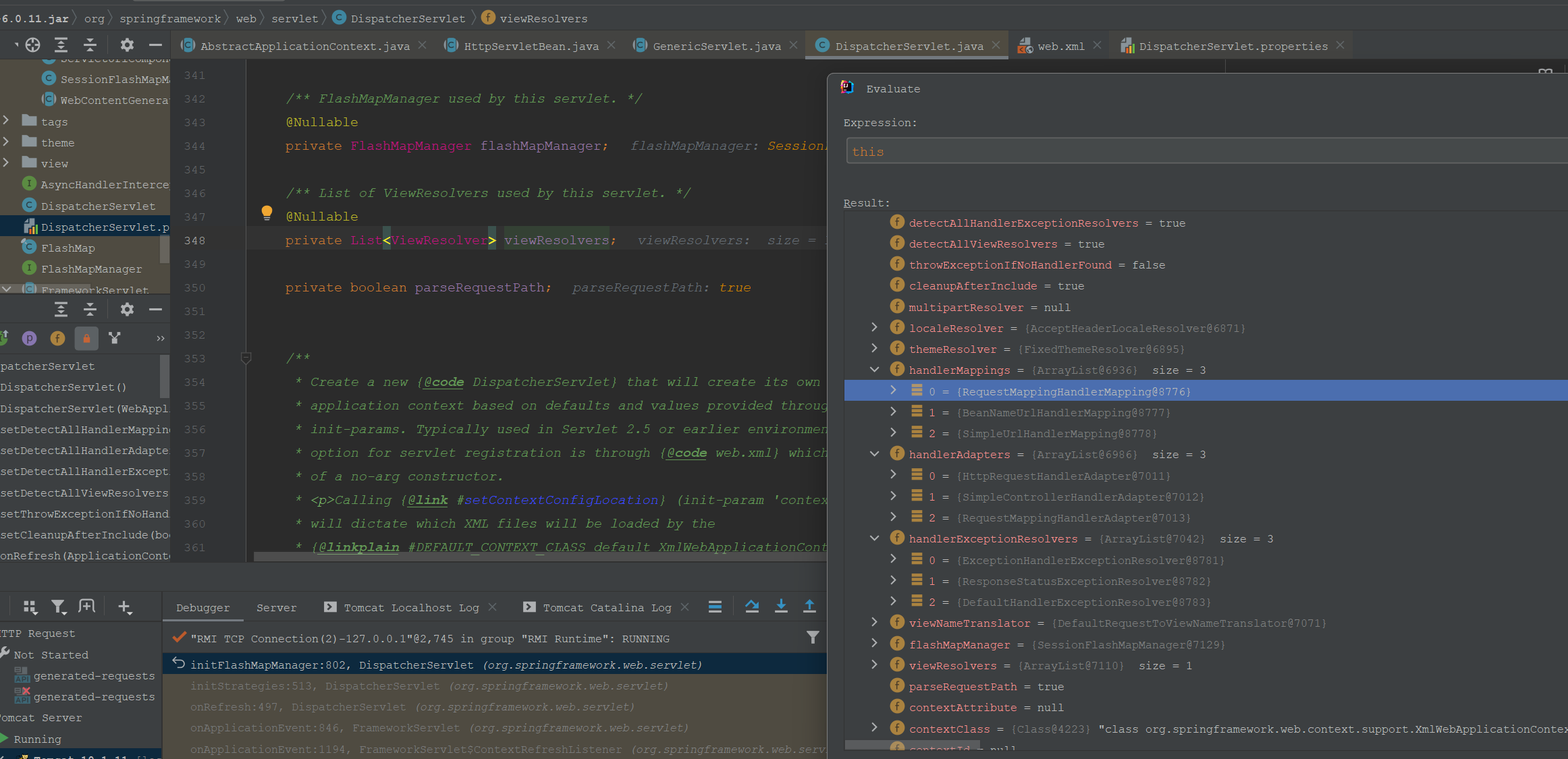1568x759 pixels.
Task: Switch to the web.xml editor tab
Action: (x=1060, y=46)
